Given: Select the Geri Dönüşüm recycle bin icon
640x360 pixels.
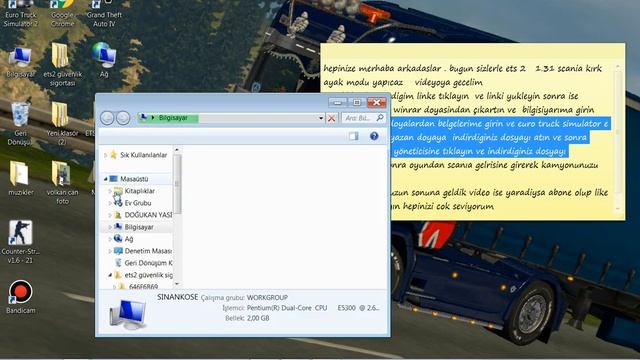Looking at the screenshot, I should (x=20, y=122).
